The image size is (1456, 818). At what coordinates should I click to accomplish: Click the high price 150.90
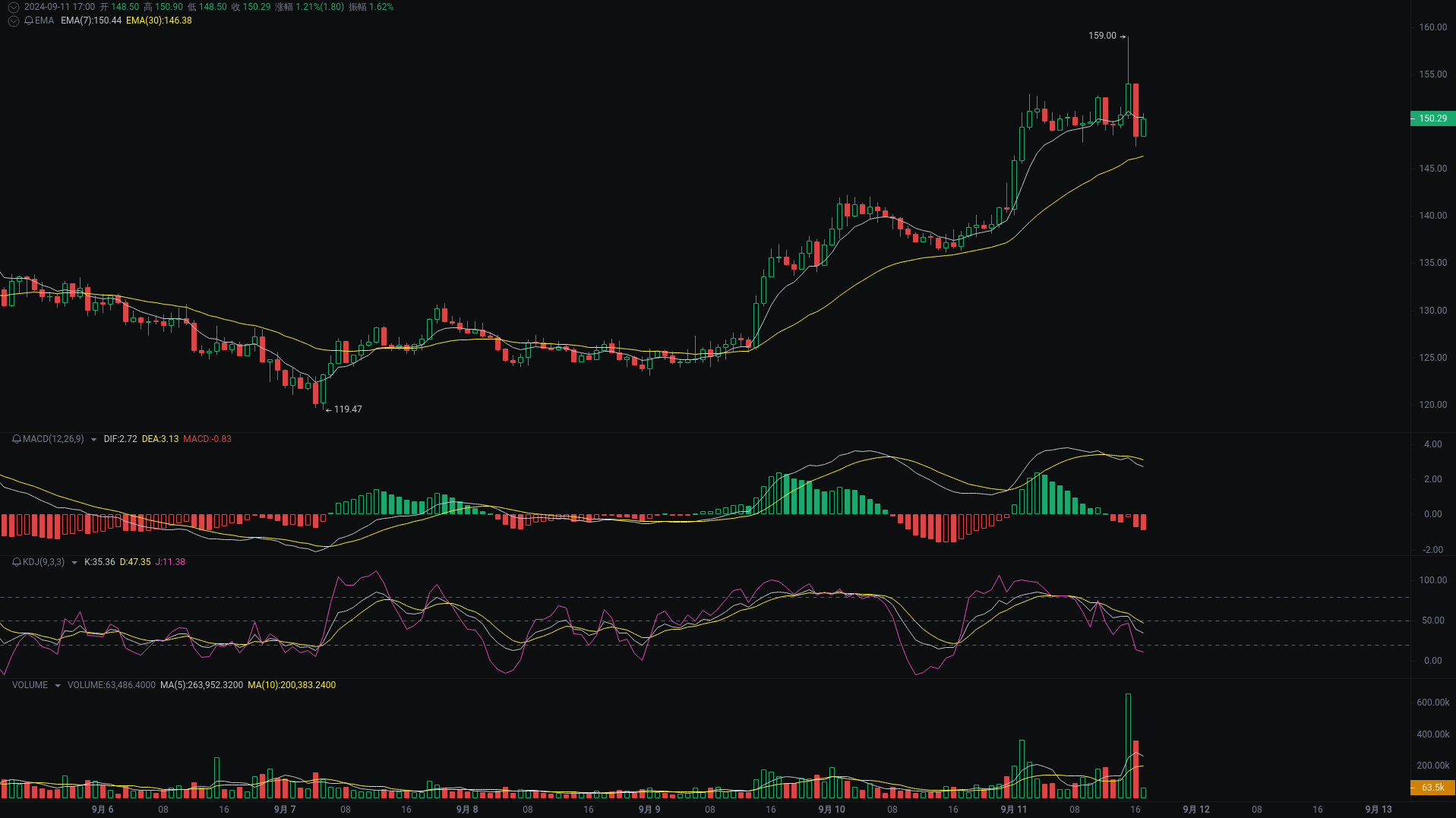click(x=169, y=7)
